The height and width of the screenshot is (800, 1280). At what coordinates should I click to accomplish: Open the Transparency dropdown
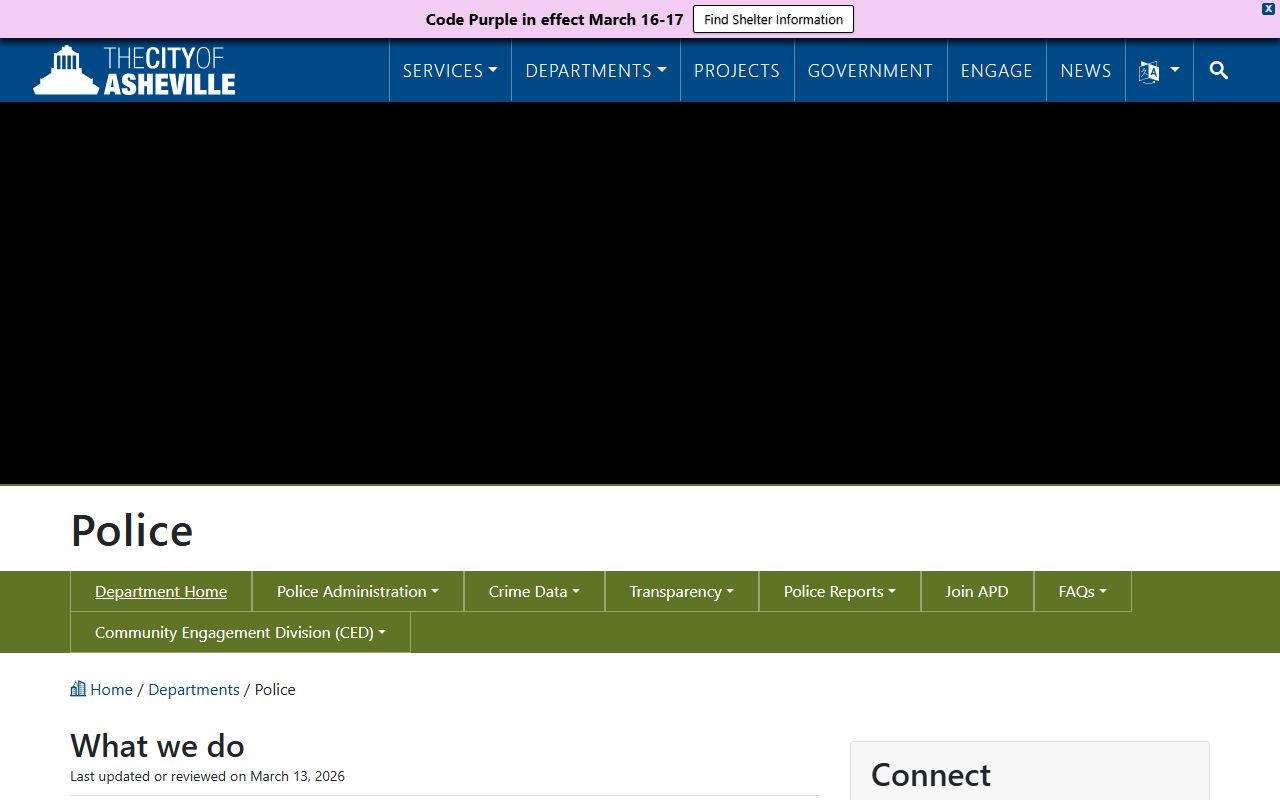pos(681,591)
